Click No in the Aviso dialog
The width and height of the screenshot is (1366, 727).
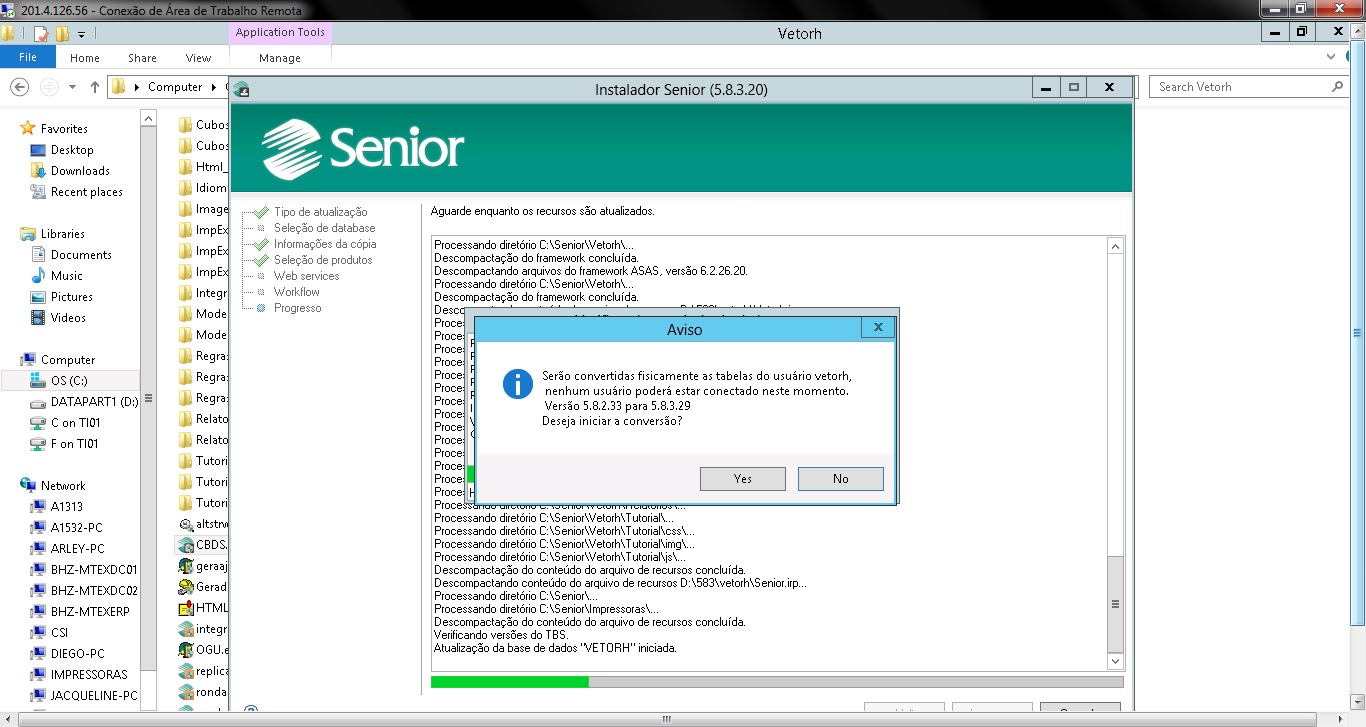point(840,479)
